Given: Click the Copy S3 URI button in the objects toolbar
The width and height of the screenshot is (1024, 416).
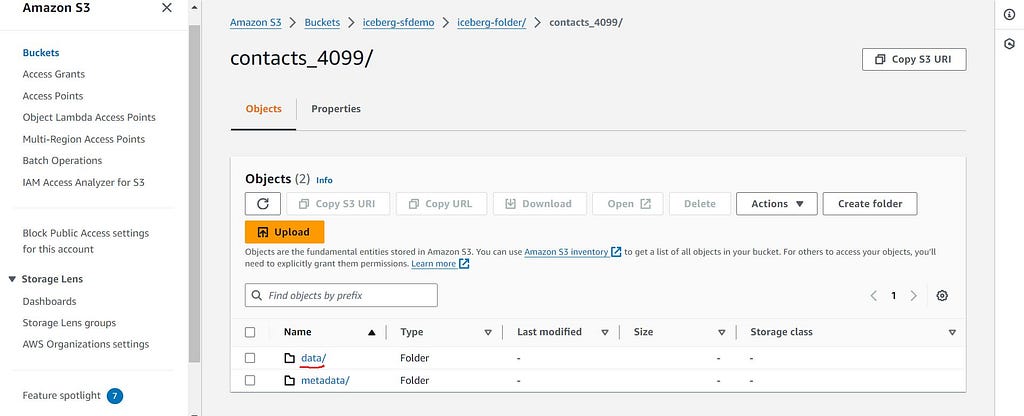Looking at the screenshot, I should 338,204.
